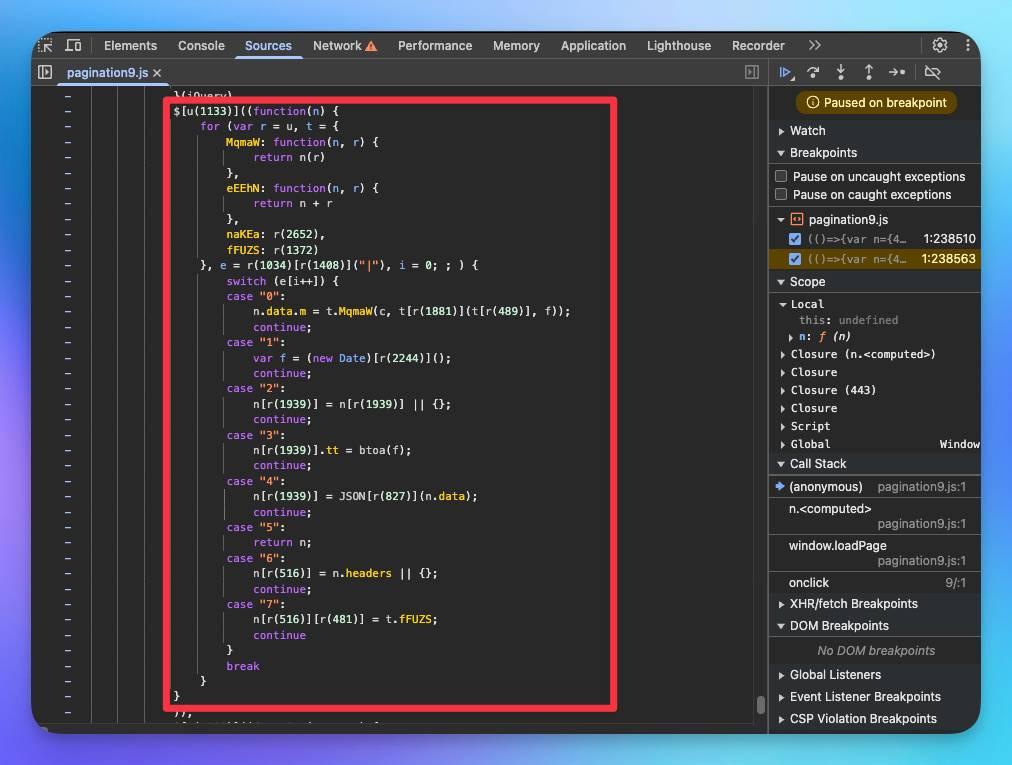
Task: Open the DevTools three-dot customize menu
Action: [x=967, y=45]
